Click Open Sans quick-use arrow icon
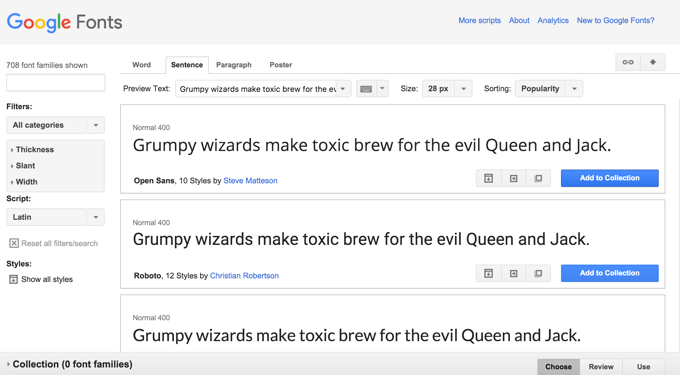The height and width of the screenshot is (375, 680). [513, 178]
